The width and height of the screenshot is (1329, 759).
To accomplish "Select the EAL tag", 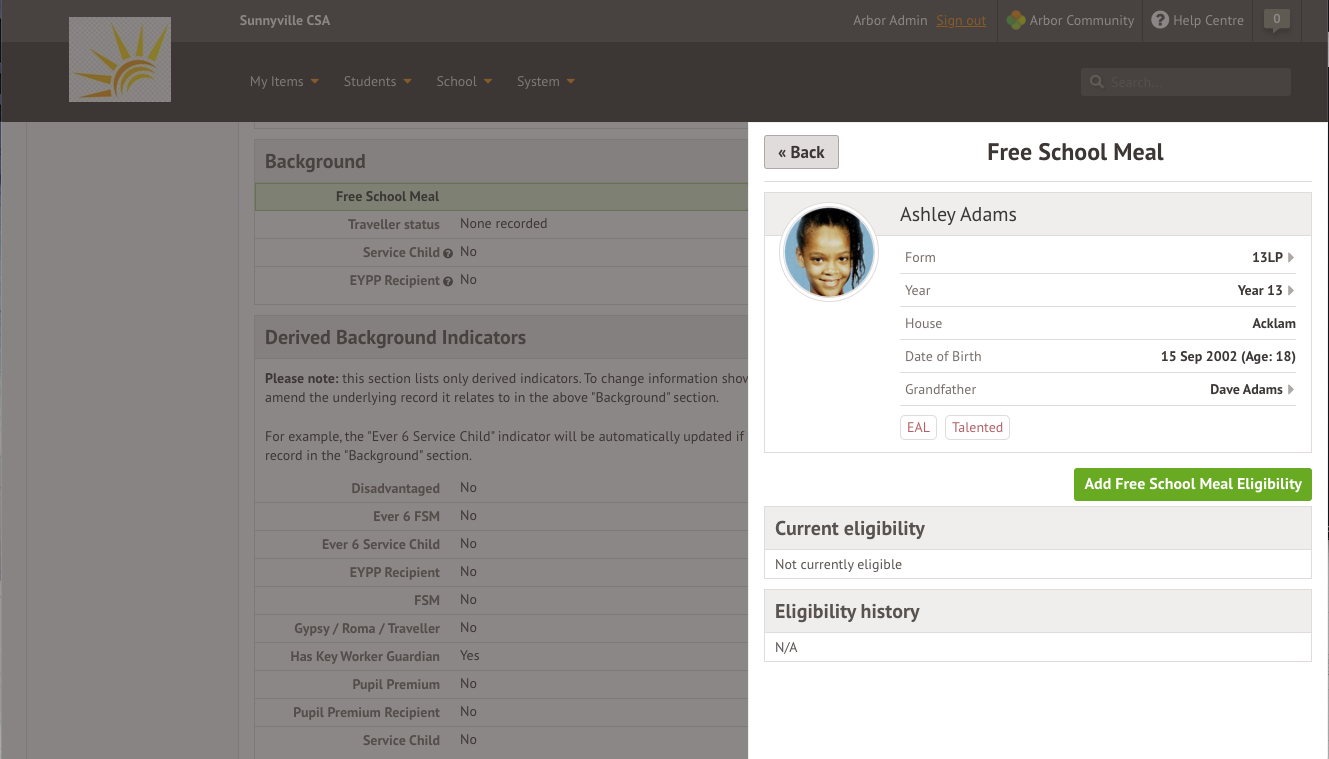I will point(918,427).
